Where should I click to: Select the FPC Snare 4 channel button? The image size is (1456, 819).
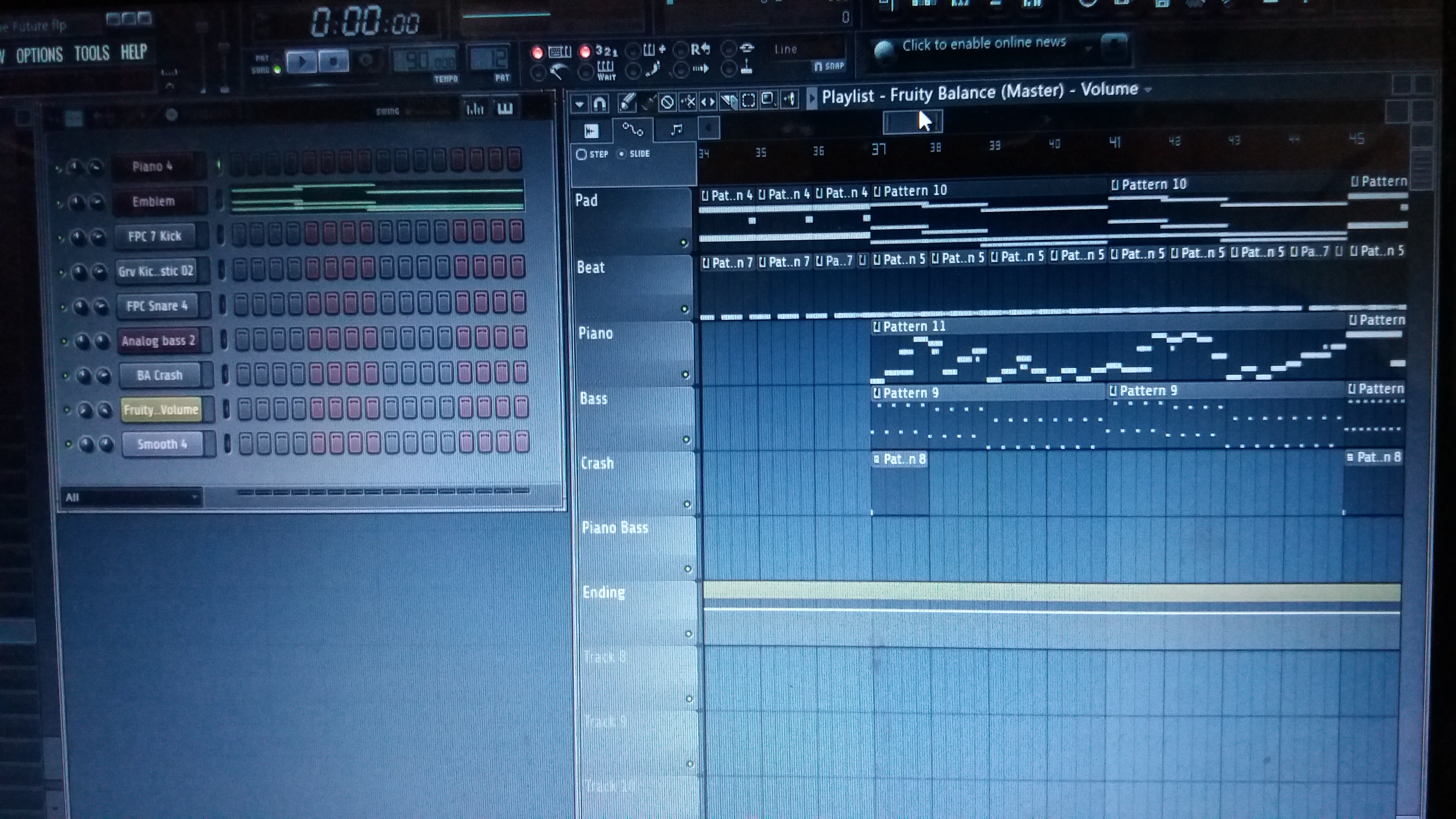[157, 306]
